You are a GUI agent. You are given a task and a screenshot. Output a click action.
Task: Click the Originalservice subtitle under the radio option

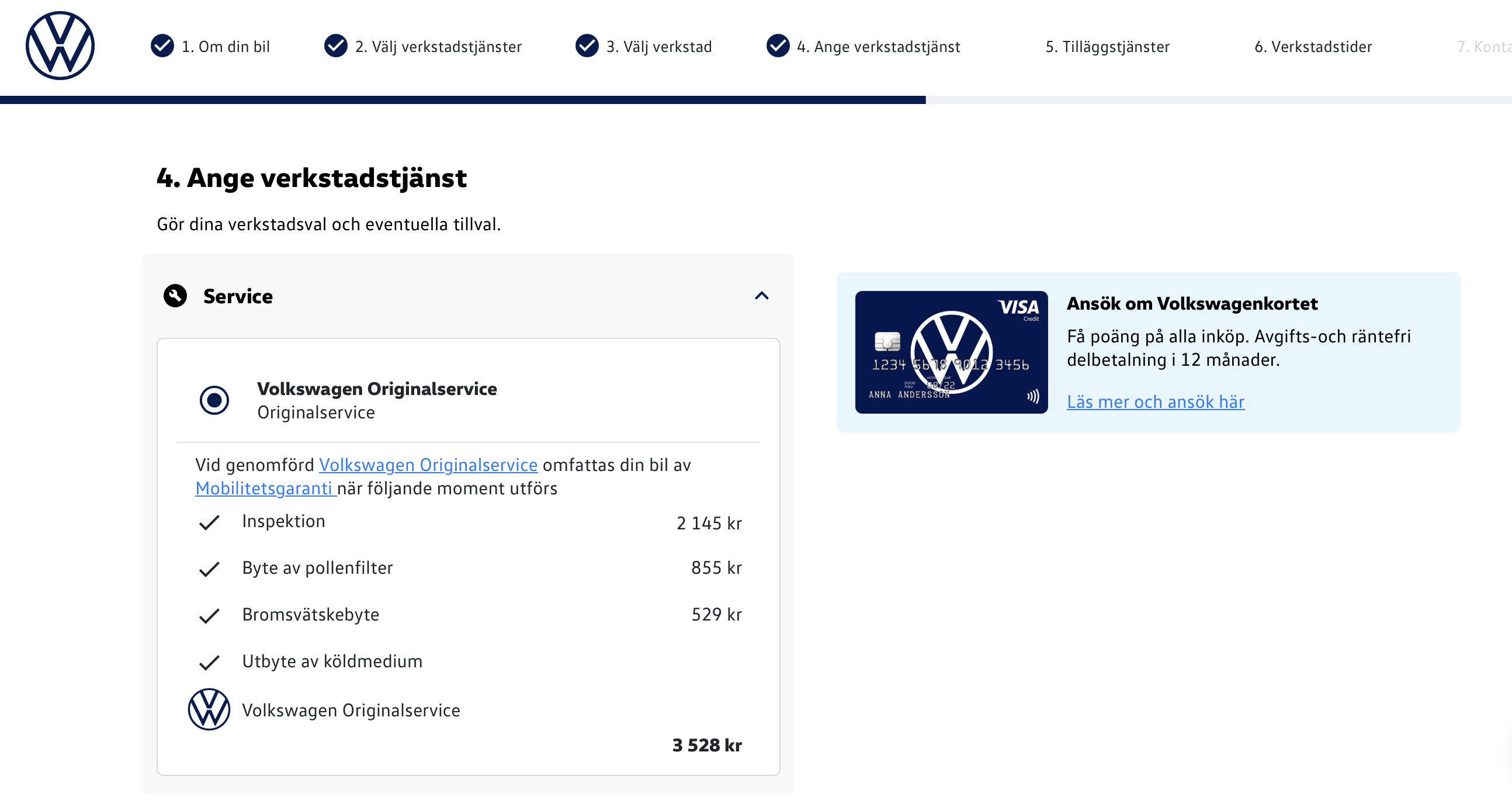click(316, 413)
